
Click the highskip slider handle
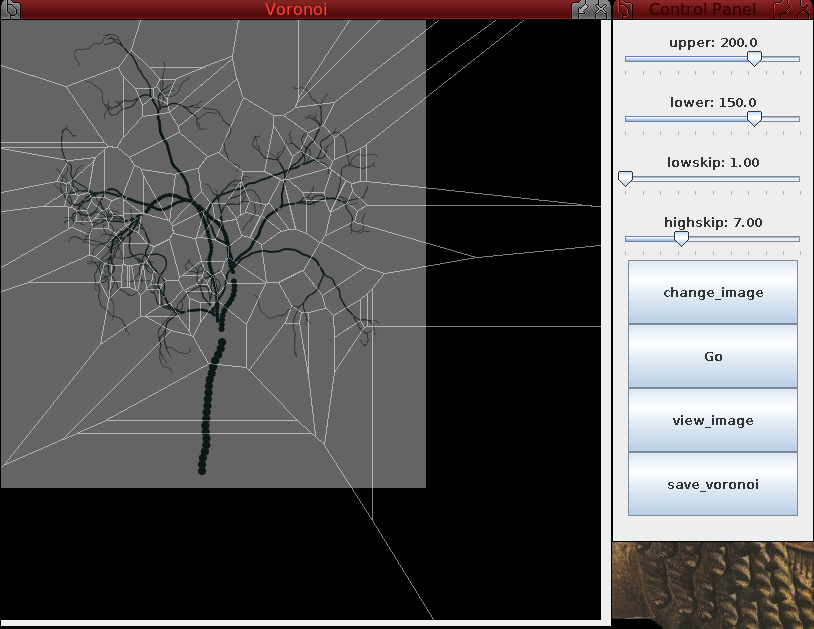[x=681, y=239]
